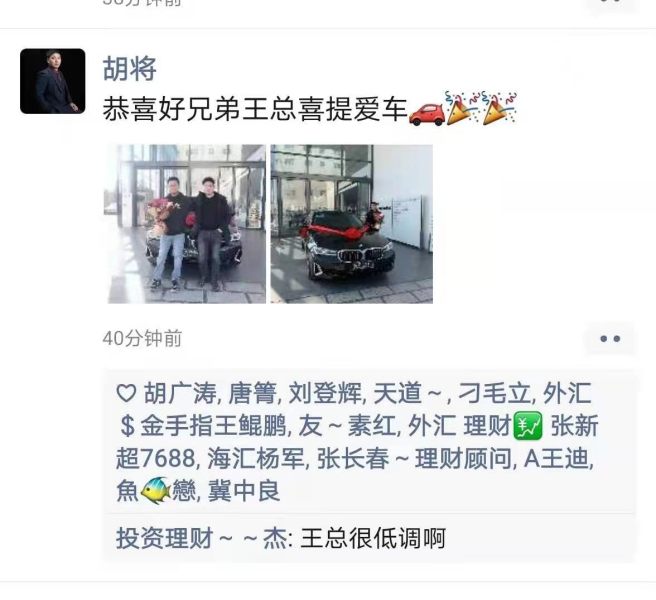The height and width of the screenshot is (600, 656).
Task: Open liker 胡广涛's profile
Action: click(x=180, y=394)
